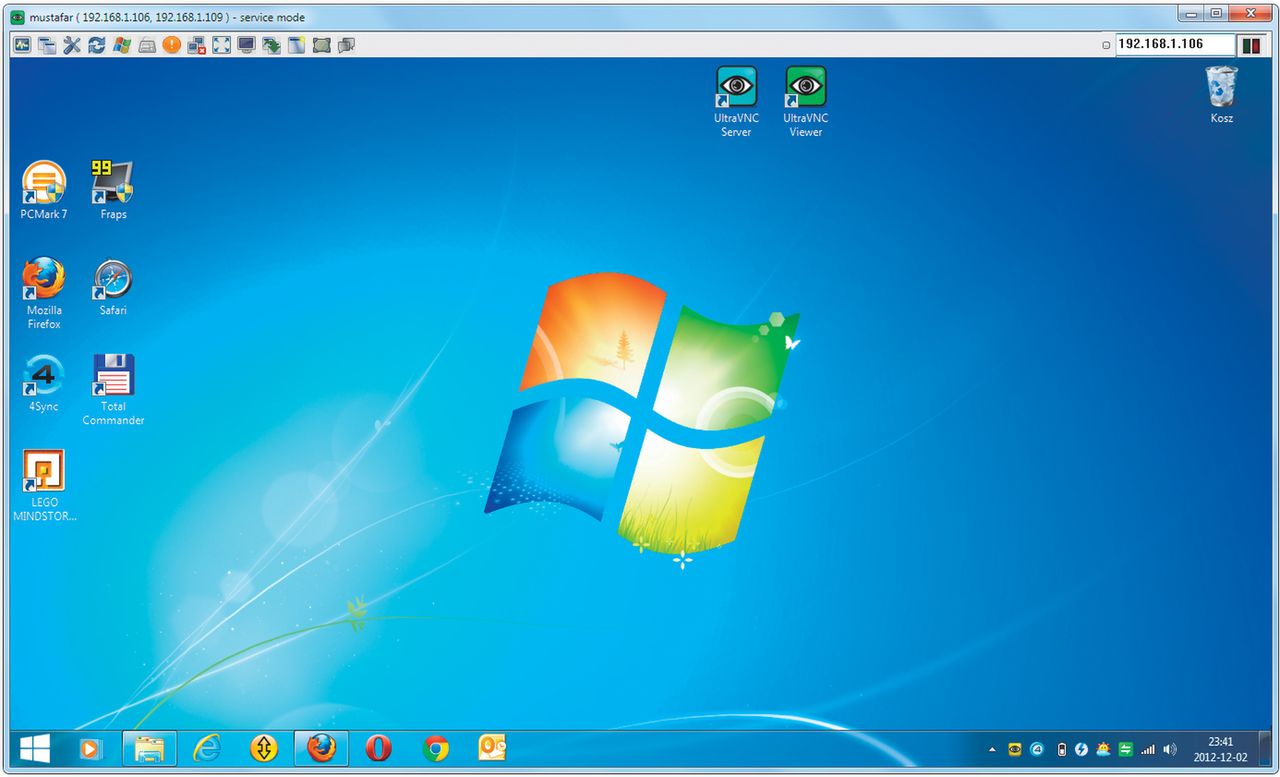Select the PCMark 7 desktop shortcut
This screenshot has width=1280, height=777.
(44, 191)
